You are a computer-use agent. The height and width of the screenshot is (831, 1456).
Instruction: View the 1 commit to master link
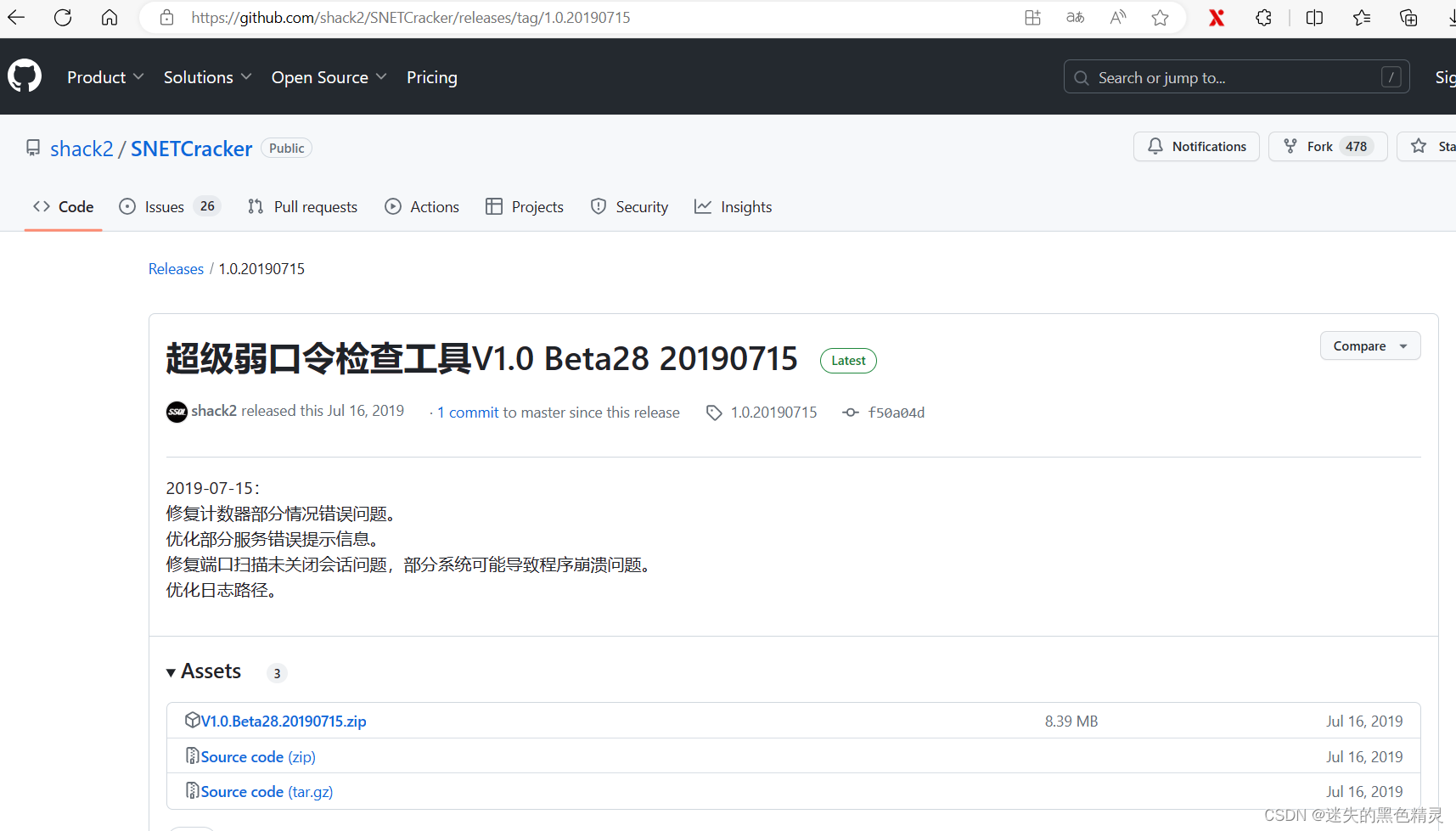coord(468,413)
